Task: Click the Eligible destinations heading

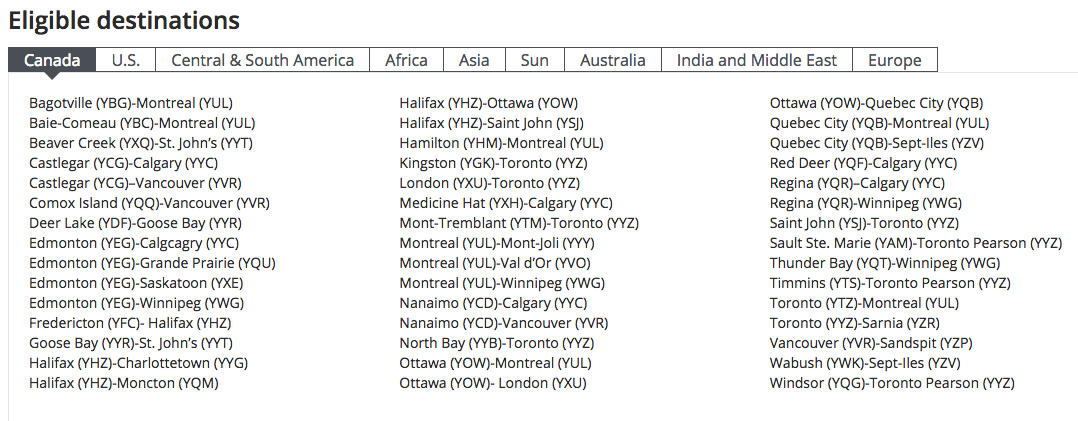Action: [125, 20]
